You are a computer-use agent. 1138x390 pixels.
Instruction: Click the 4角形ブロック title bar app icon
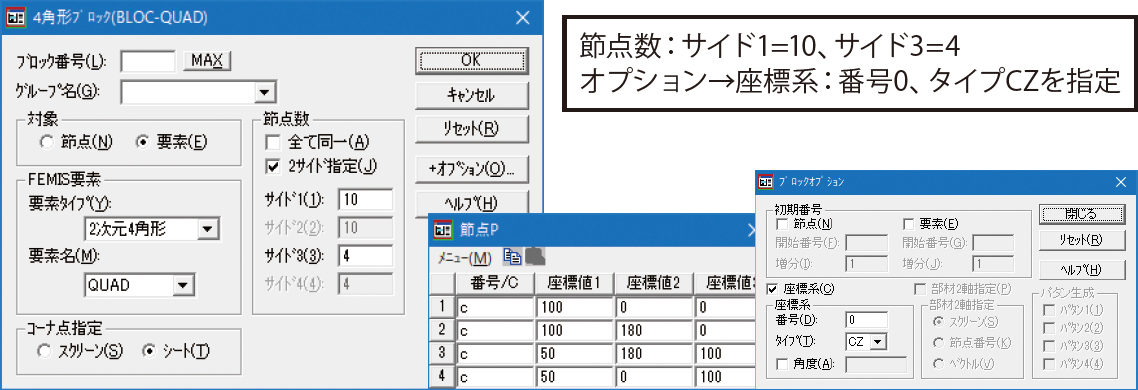coord(16,18)
